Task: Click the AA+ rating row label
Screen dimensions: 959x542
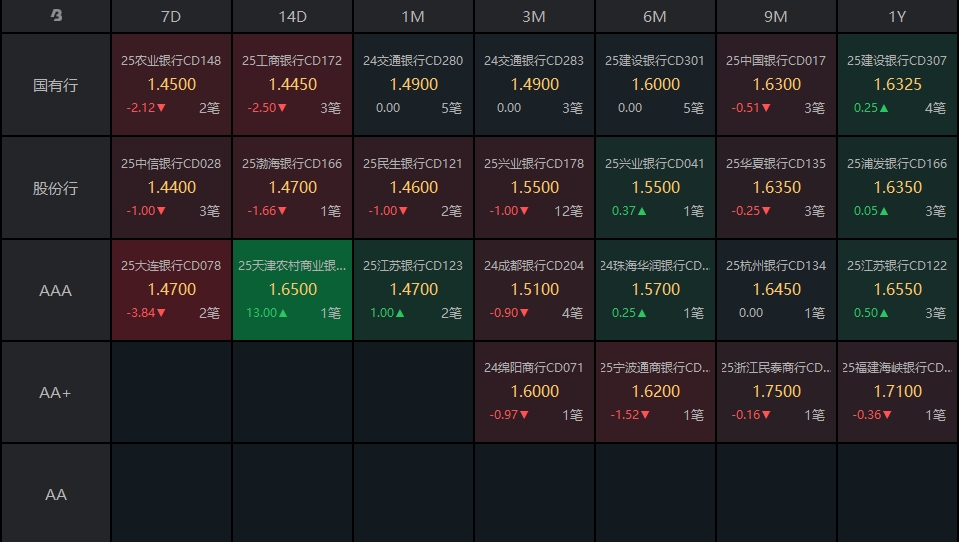Action: (x=56, y=392)
